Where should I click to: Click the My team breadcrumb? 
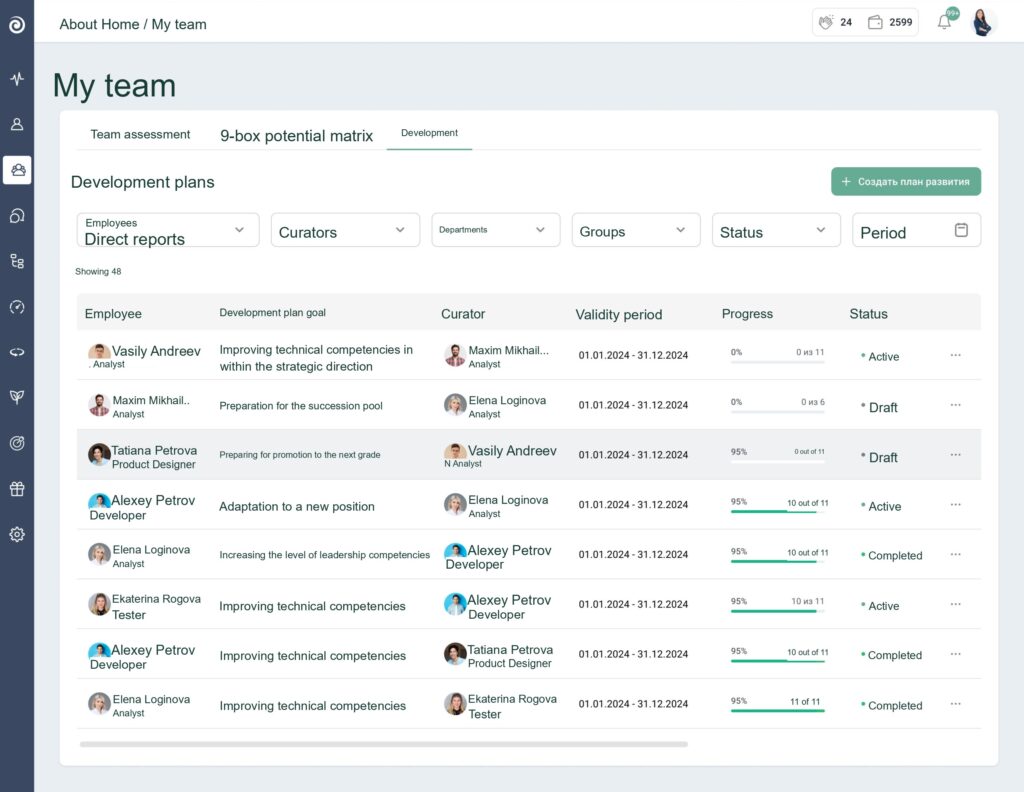pos(179,24)
